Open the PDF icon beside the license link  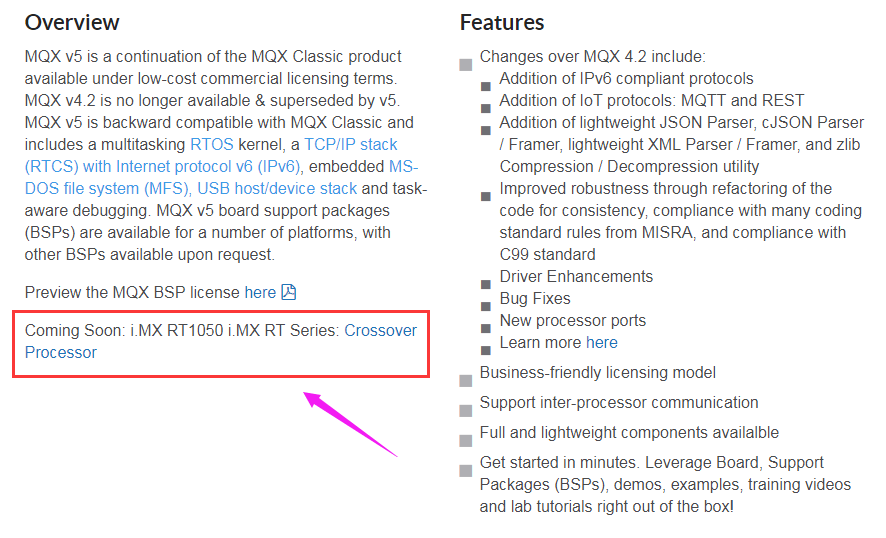click(x=289, y=292)
